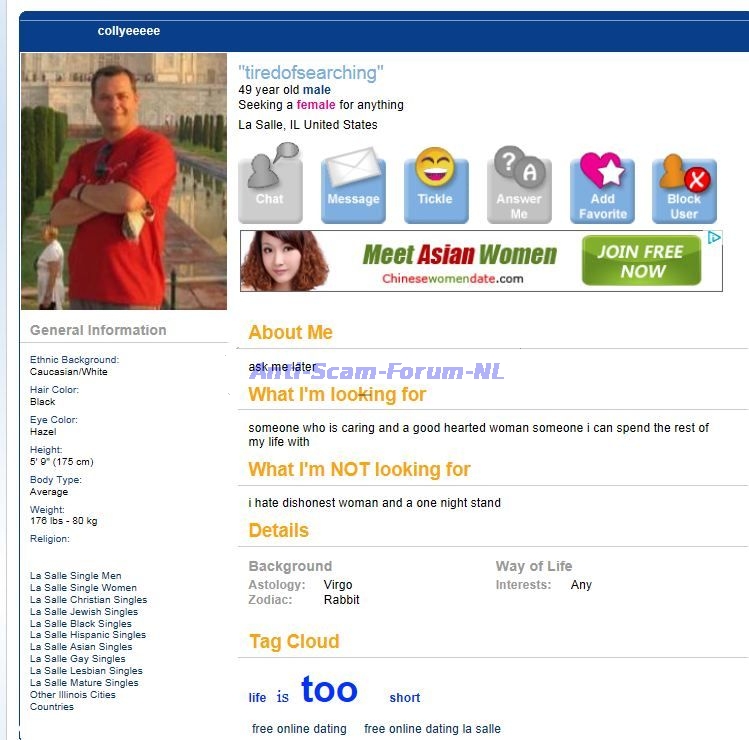Open La Salle Single Men link

point(75,576)
